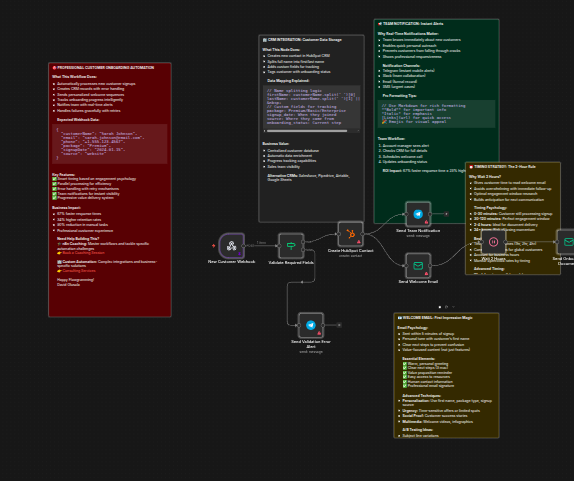Select the New Customer Webhook trigger node
The height and width of the screenshot is (481, 574).
point(231,246)
